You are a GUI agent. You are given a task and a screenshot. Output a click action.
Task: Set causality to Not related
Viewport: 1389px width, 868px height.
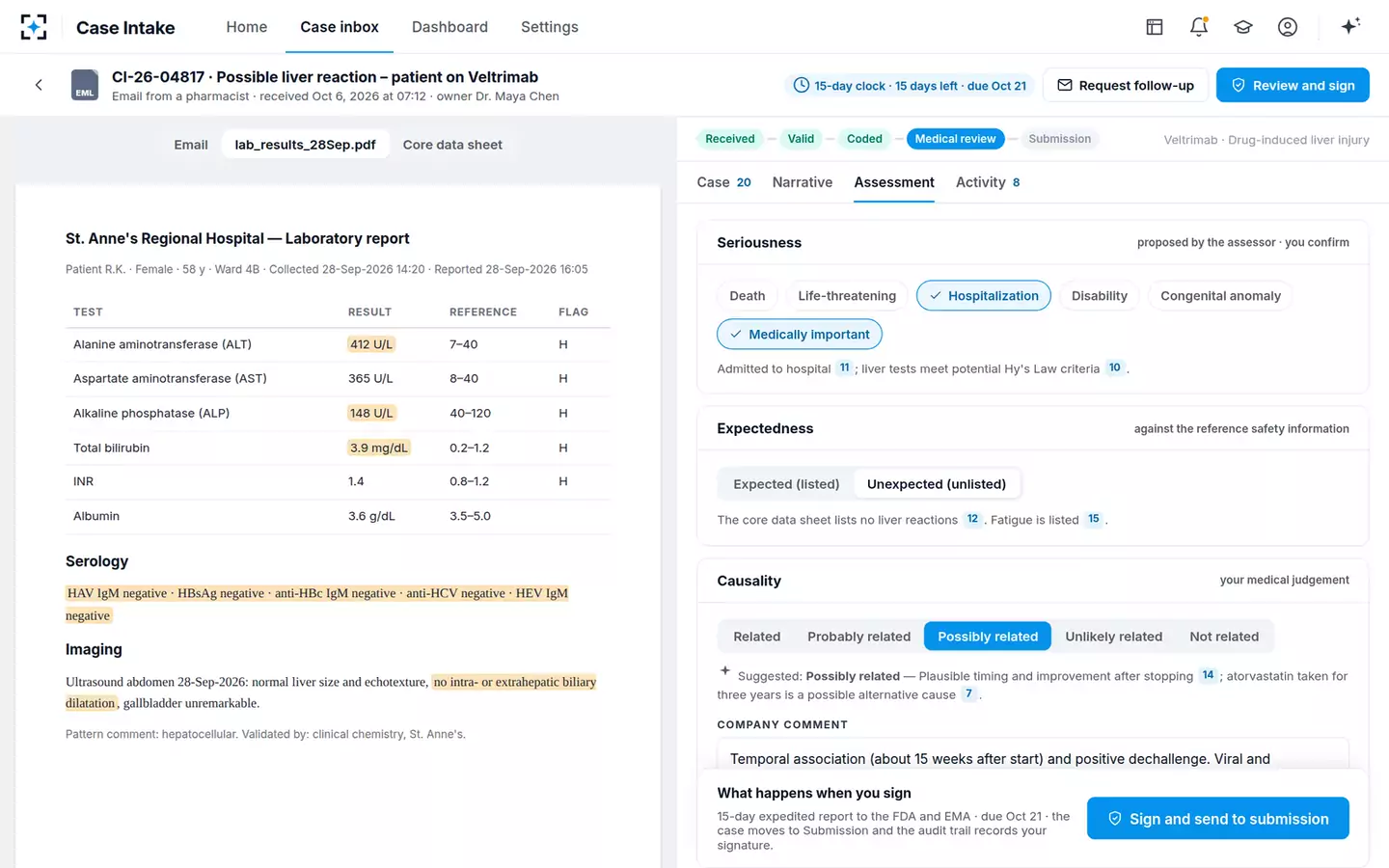tap(1224, 637)
